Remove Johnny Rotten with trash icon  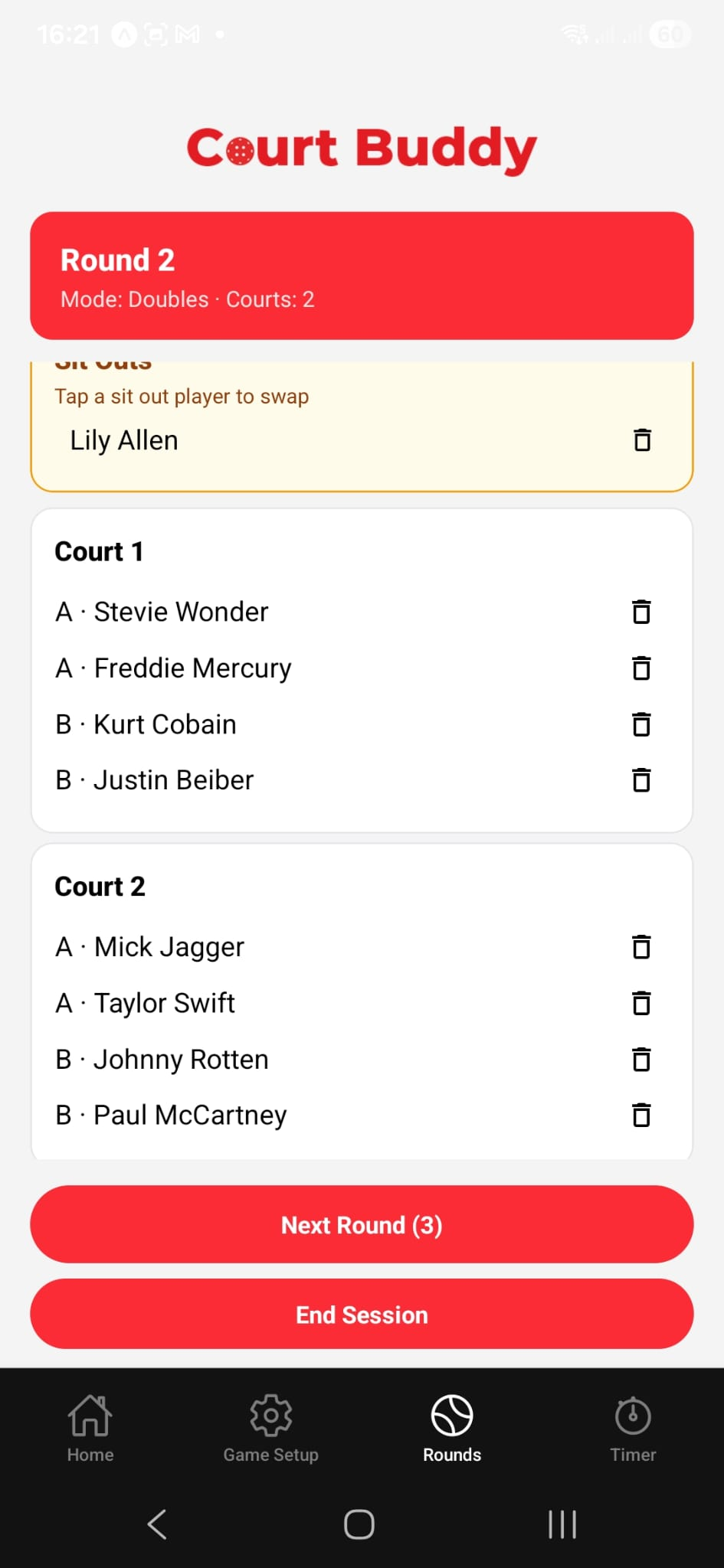[641, 1060]
